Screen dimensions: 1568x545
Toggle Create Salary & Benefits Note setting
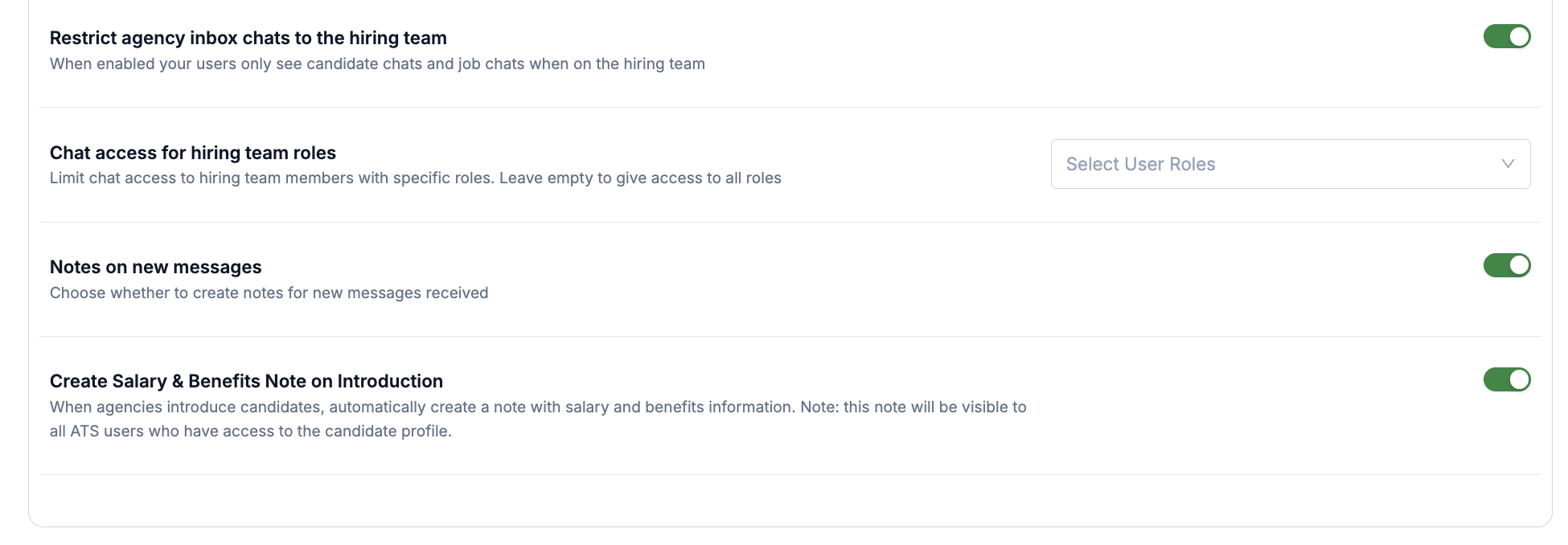(1507, 379)
